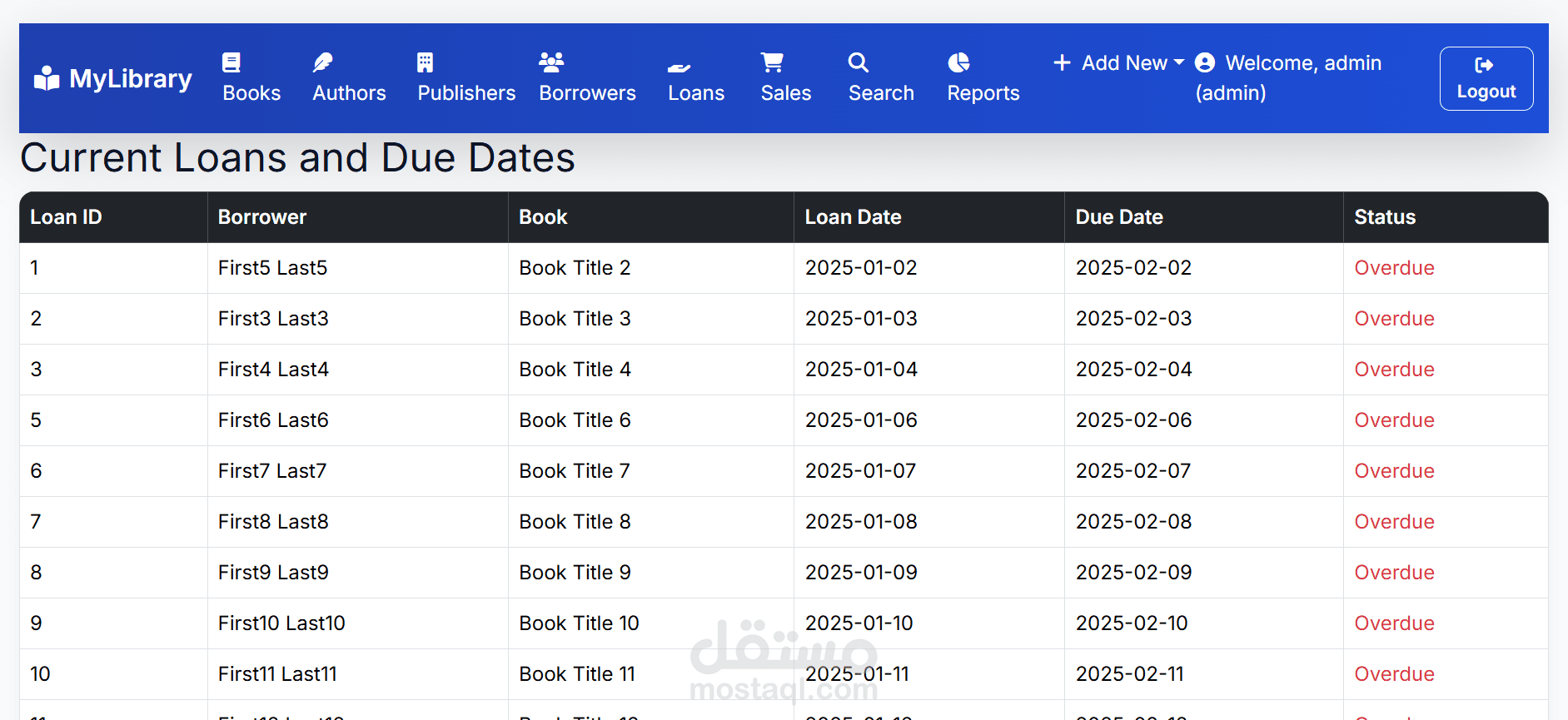Click the Books icon in navbar
Viewport: 1568px width, 720px height.
(231, 62)
